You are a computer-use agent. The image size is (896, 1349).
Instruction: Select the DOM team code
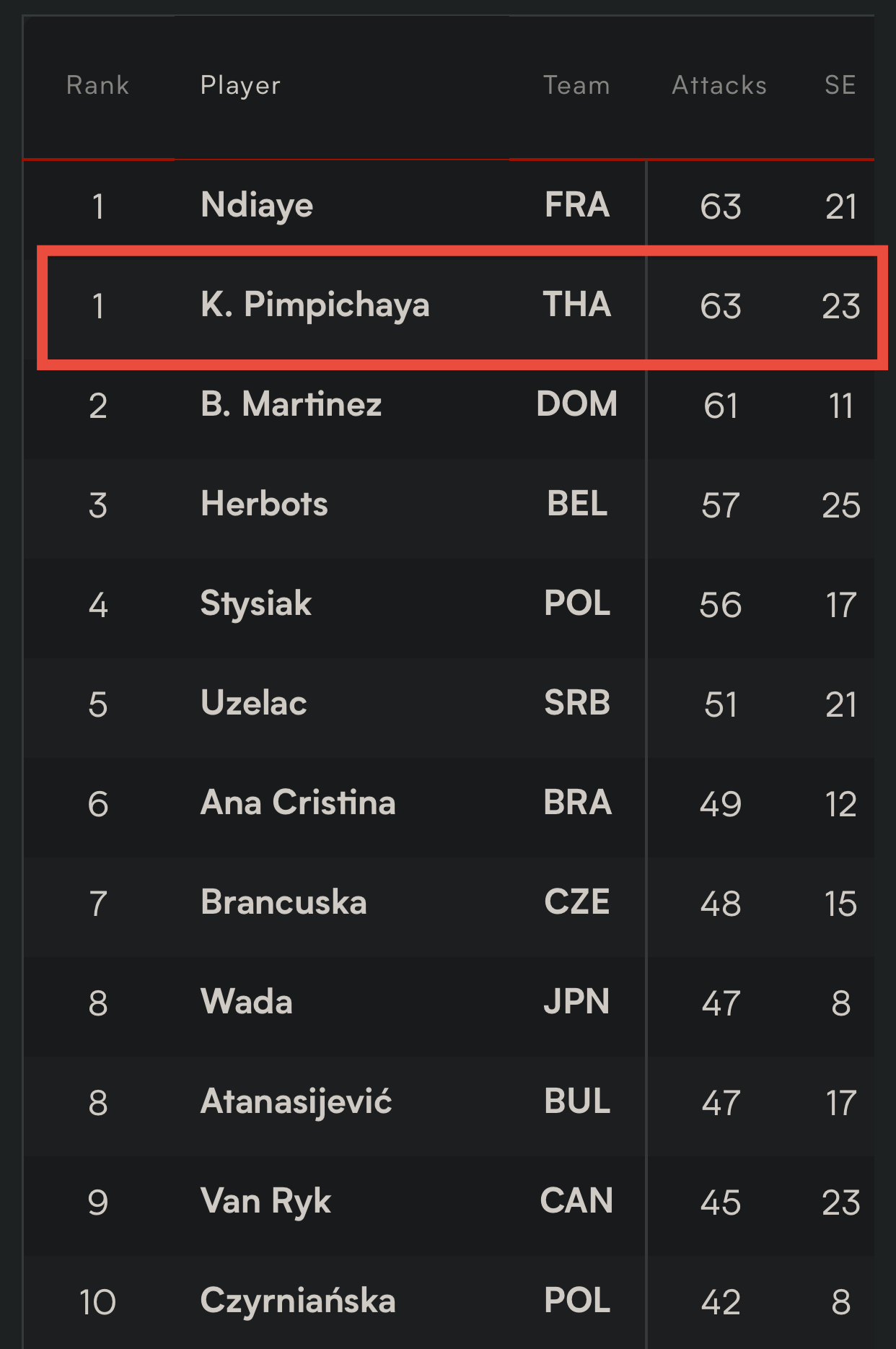click(x=577, y=404)
